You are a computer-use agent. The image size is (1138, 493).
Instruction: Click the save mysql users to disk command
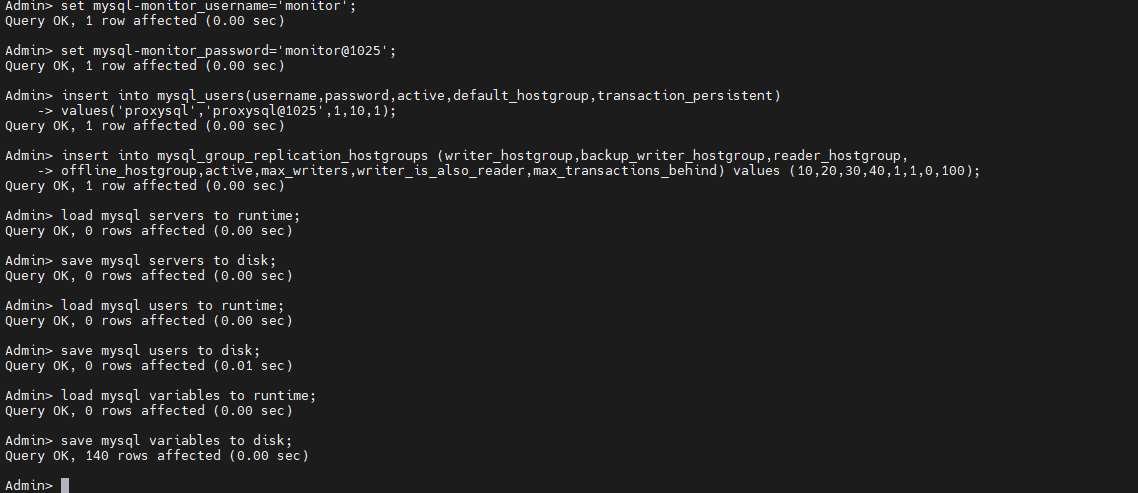coord(160,351)
